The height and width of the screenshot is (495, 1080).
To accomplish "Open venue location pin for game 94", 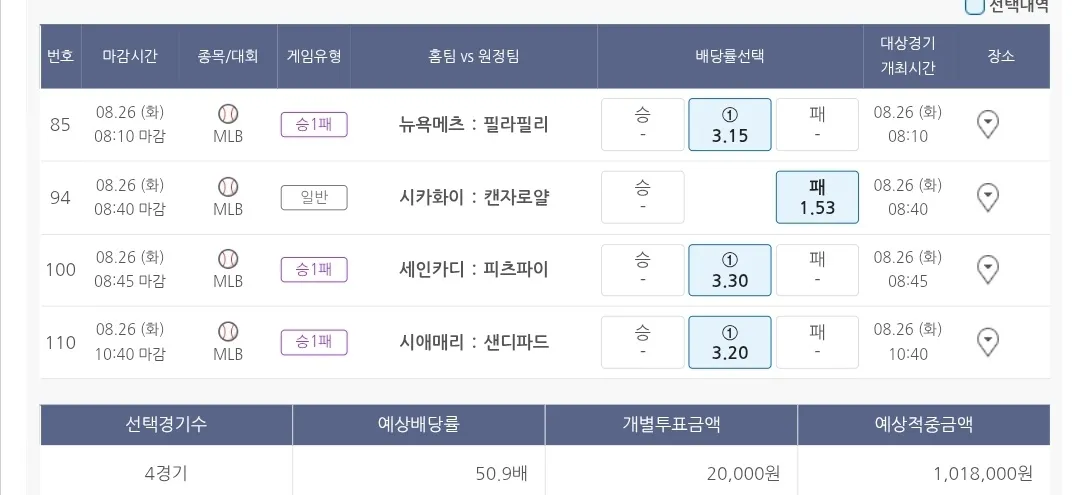I will coord(987,197).
